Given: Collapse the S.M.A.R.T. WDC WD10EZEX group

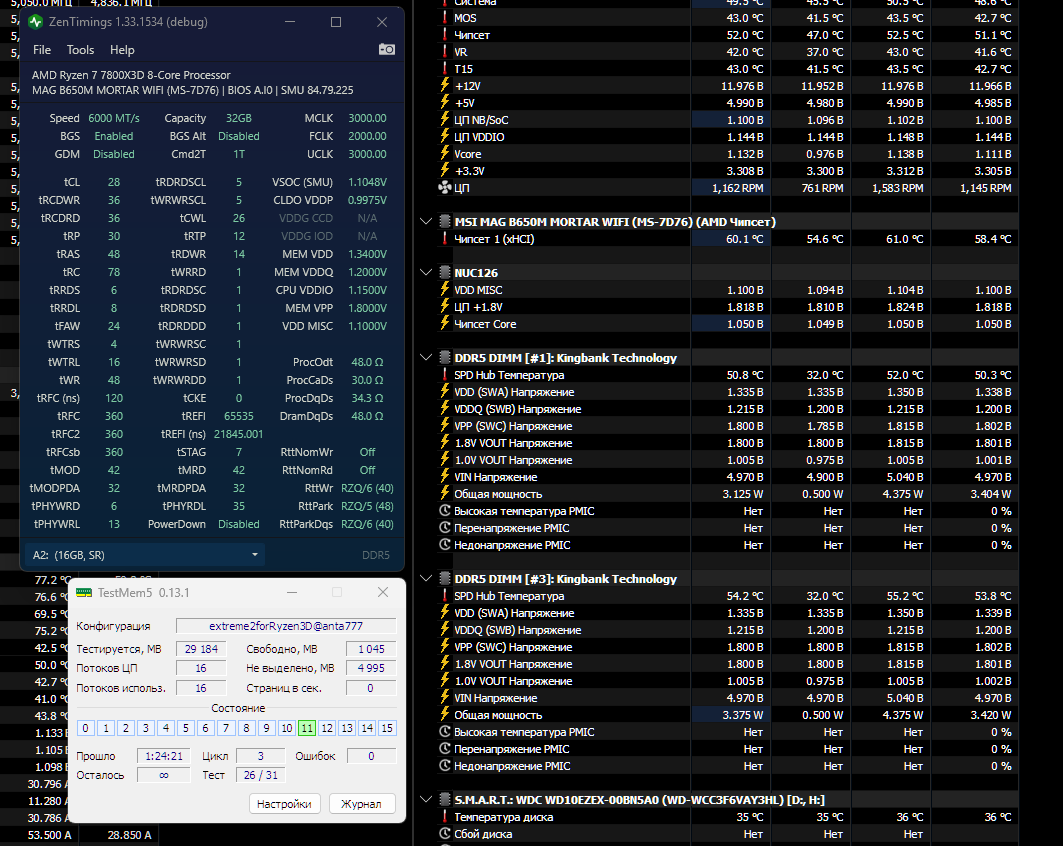Looking at the screenshot, I should 426,799.
